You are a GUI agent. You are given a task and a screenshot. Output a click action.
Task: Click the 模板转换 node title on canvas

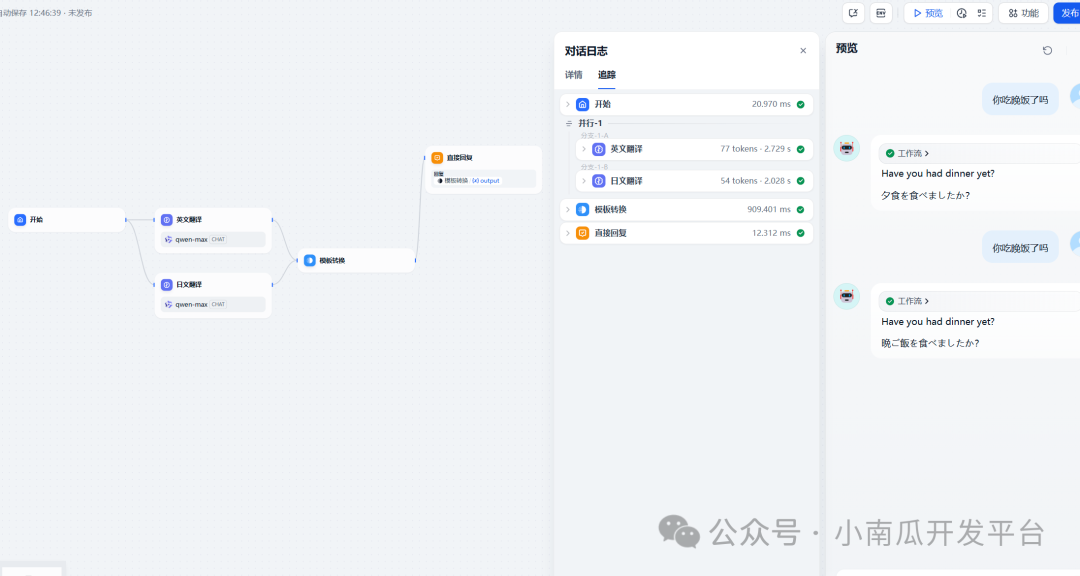tap(332, 260)
